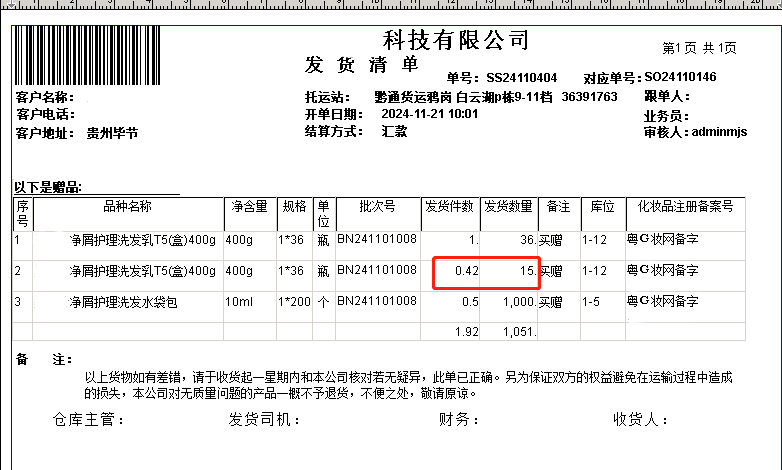Click the 第1页 共1页 page indicator

pos(699,48)
